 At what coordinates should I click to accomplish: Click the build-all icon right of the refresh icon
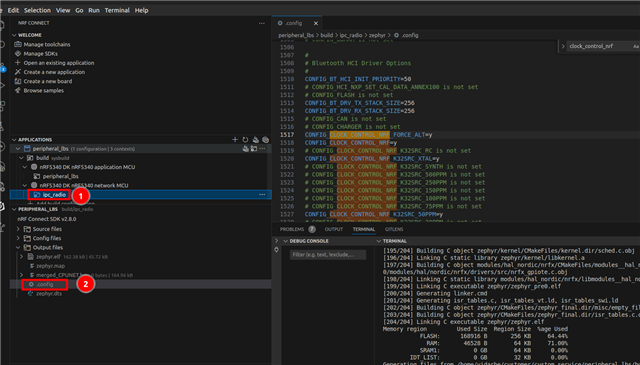[256, 140]
